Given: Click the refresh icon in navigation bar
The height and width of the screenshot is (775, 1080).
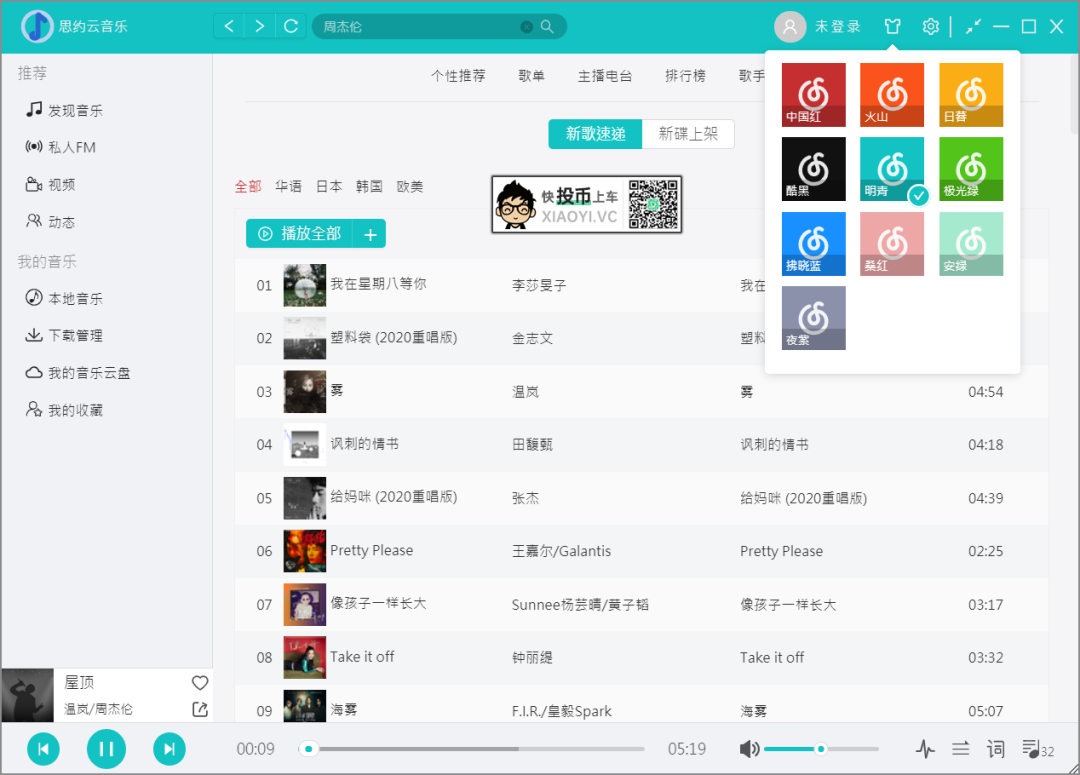Looking at the screenshot, I should (x=291, y=27).
